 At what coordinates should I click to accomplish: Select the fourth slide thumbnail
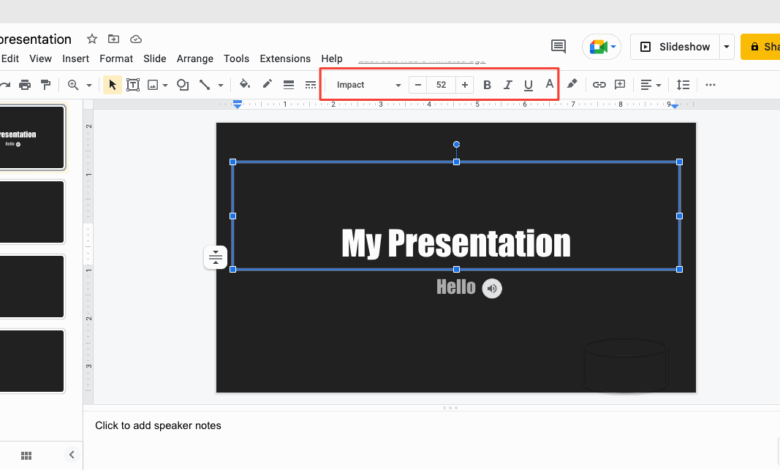pyautogui.click(x=32, y=361)
